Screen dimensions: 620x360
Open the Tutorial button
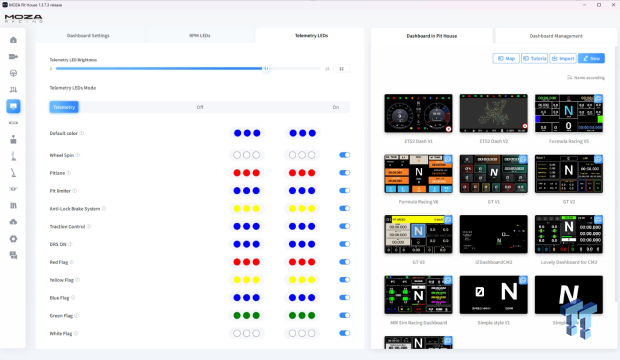534,59
